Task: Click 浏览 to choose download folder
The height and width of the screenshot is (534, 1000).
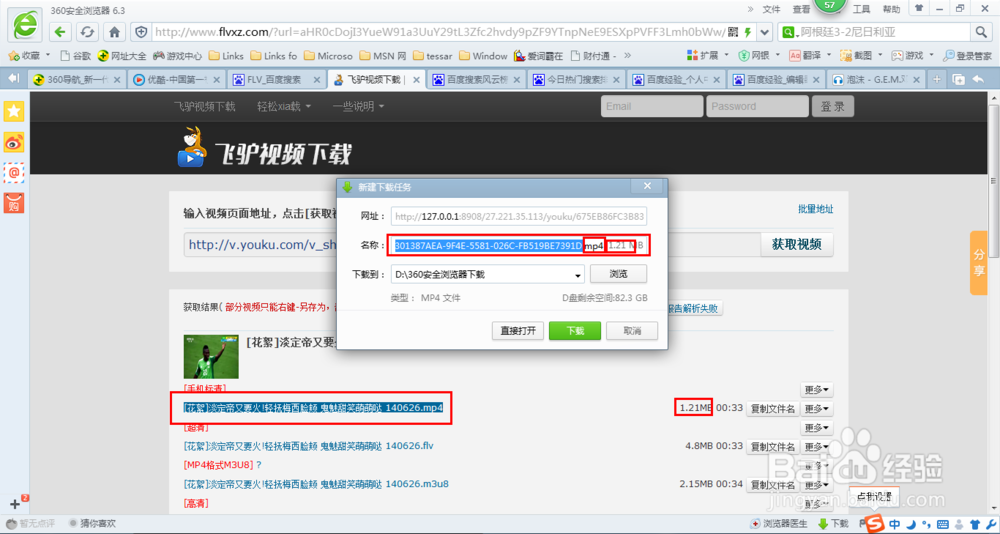Action: 618,274
